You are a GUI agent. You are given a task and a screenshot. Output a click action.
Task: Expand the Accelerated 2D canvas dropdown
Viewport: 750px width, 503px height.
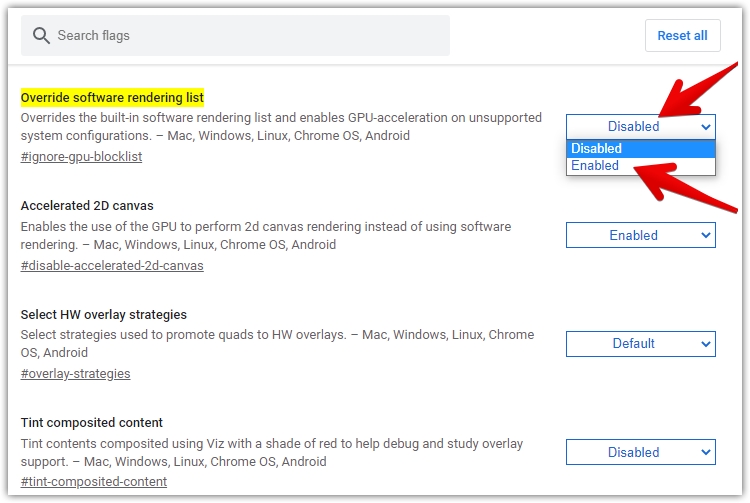tap(640, 235)
